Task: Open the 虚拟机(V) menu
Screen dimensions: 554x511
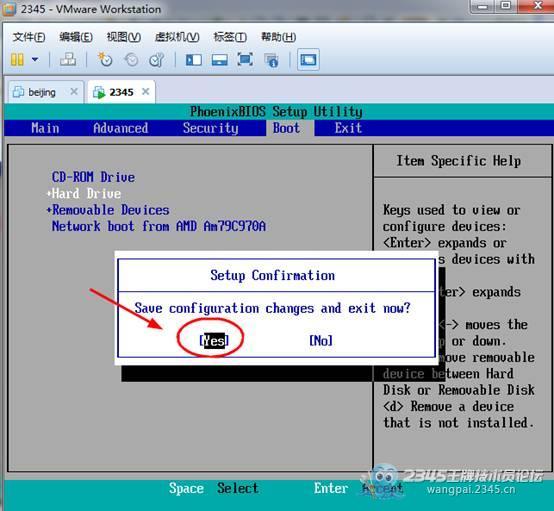Action: coord(177,37)
